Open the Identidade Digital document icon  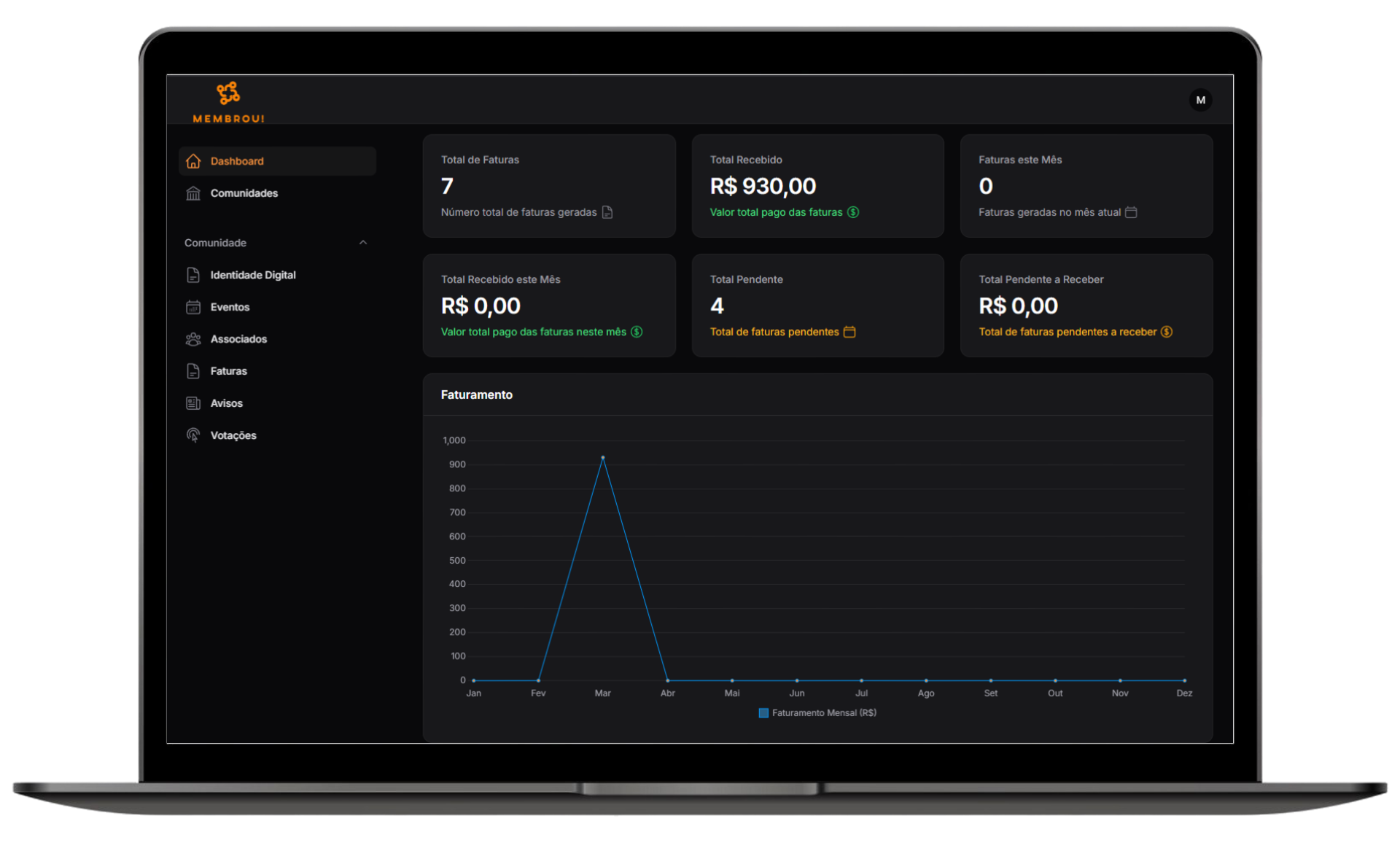coord(192,275)
